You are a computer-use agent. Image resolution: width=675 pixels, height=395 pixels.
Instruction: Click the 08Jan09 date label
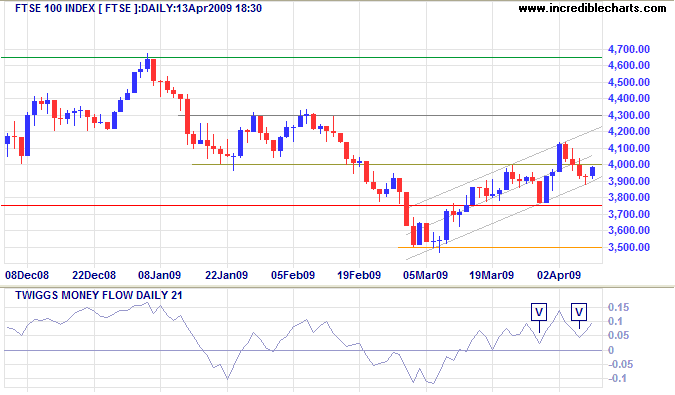coord(160,275)
